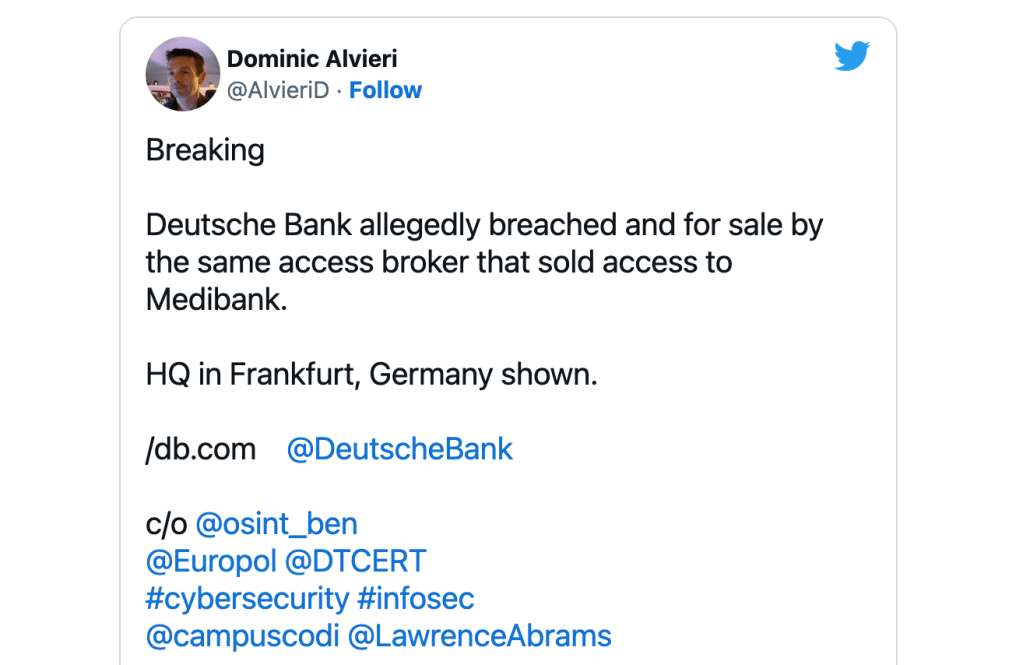Open the @LawrenceAbrams mention

point(479,635)
